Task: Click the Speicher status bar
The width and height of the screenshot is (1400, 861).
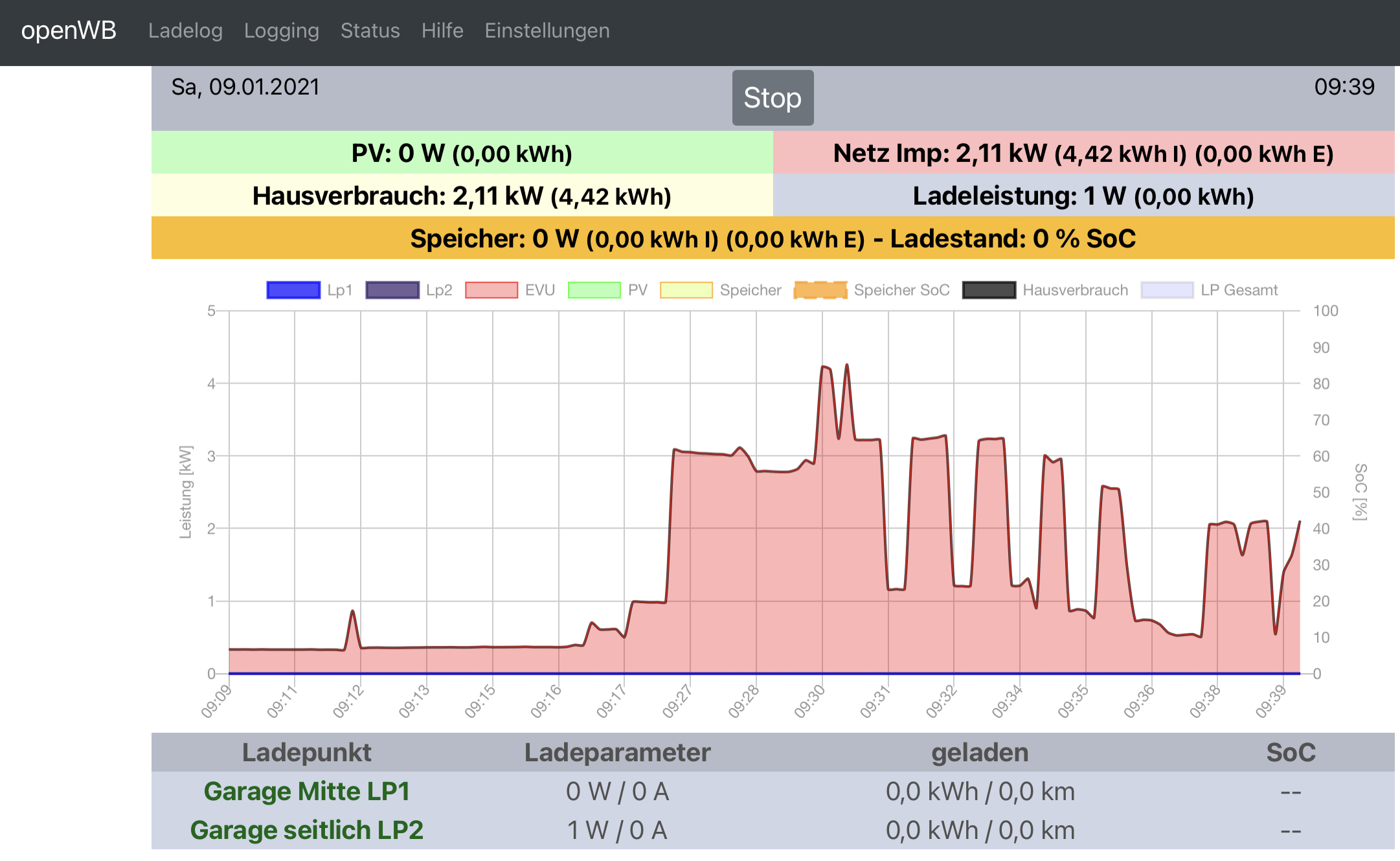Action: pyautogui.click(x=773, y=238)
